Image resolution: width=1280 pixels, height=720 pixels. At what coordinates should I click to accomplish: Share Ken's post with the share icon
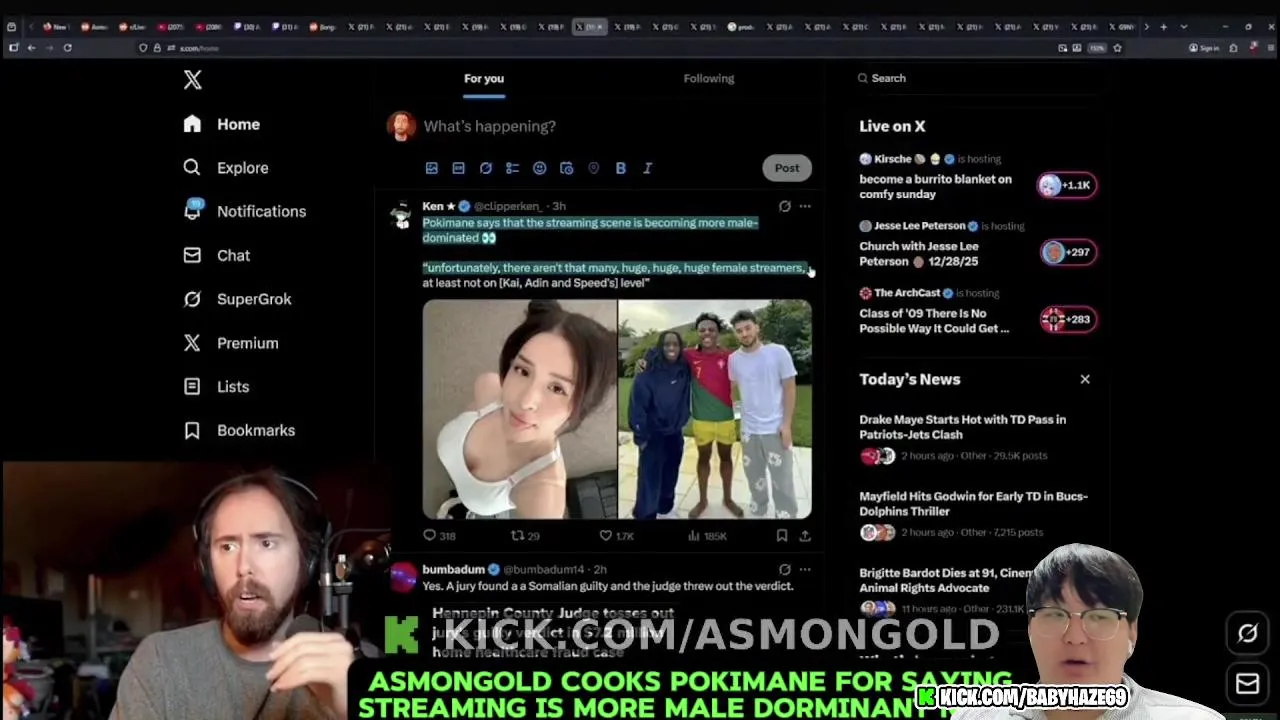[x=804, y=536]
